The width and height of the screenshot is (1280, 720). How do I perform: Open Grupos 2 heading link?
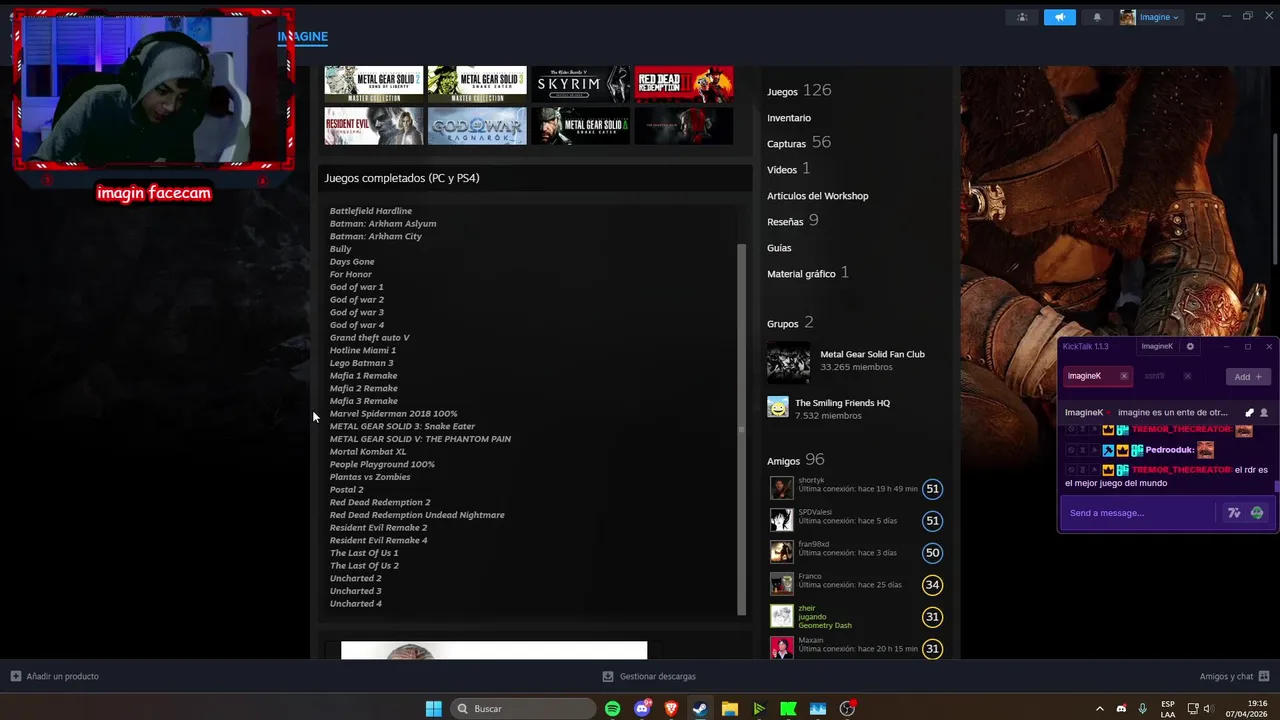(790, 323)
